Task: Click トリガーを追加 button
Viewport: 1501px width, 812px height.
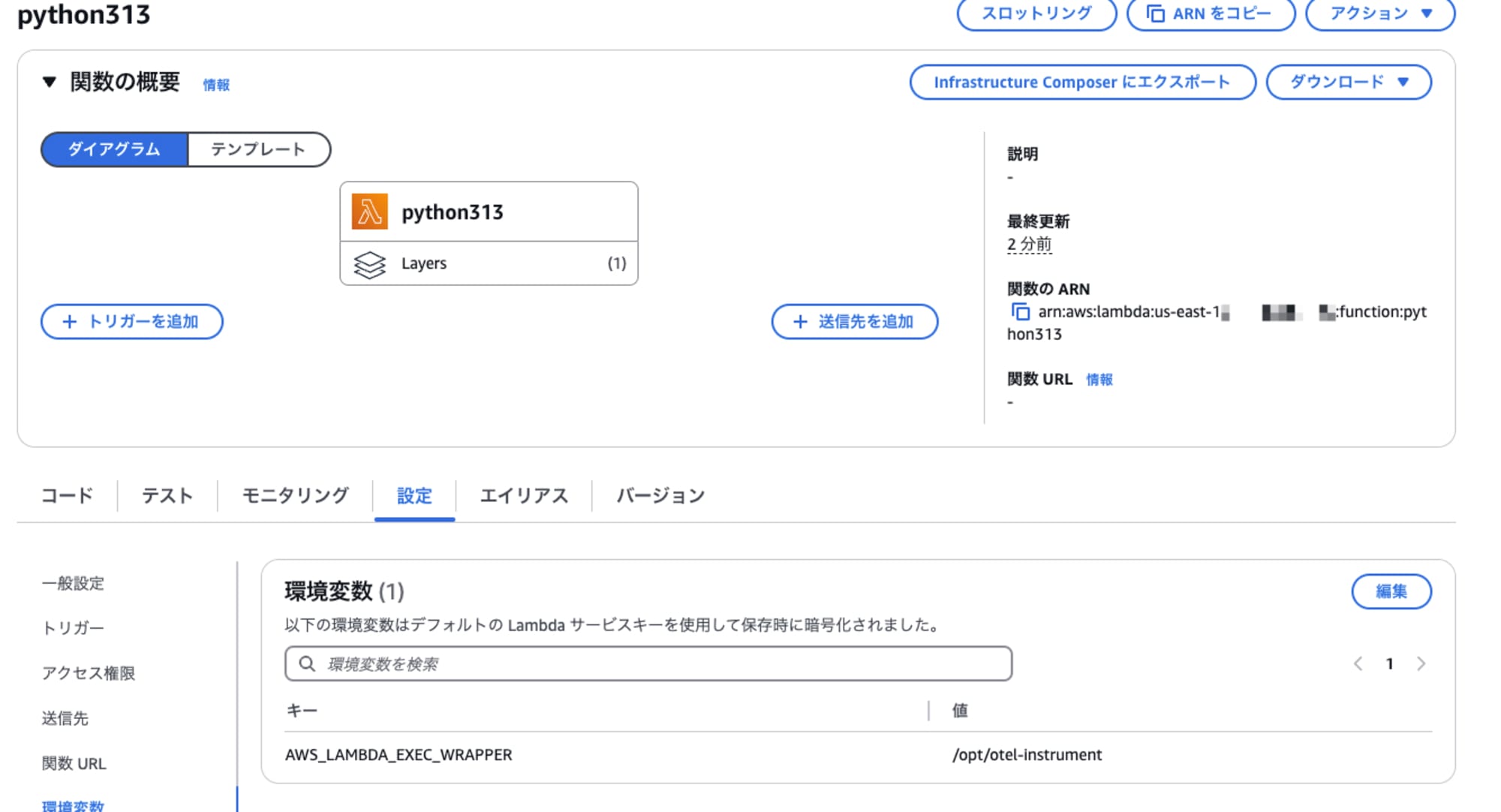Action: point(132,321)
